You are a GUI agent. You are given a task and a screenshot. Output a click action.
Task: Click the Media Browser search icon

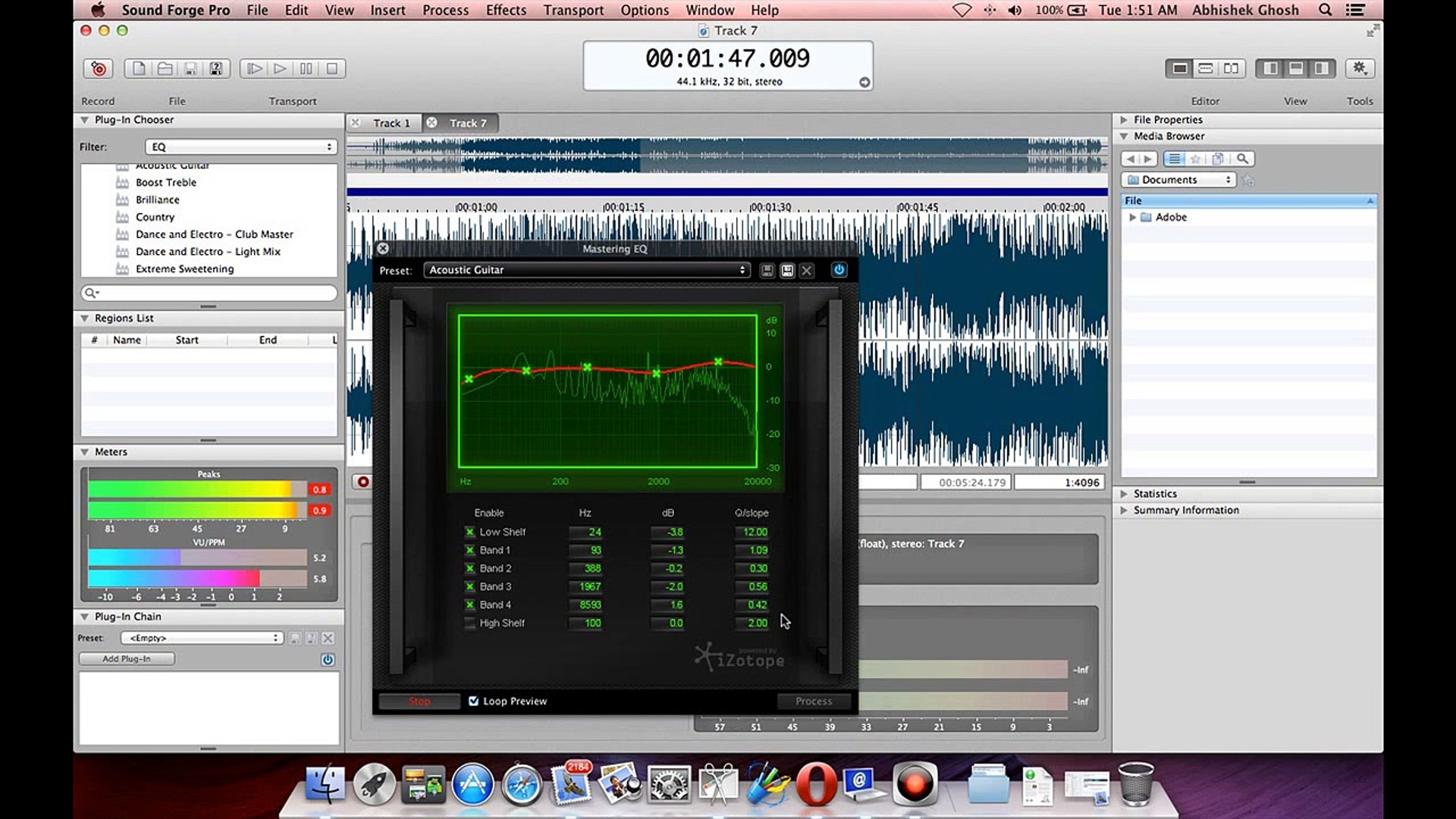pos(1242,159)
